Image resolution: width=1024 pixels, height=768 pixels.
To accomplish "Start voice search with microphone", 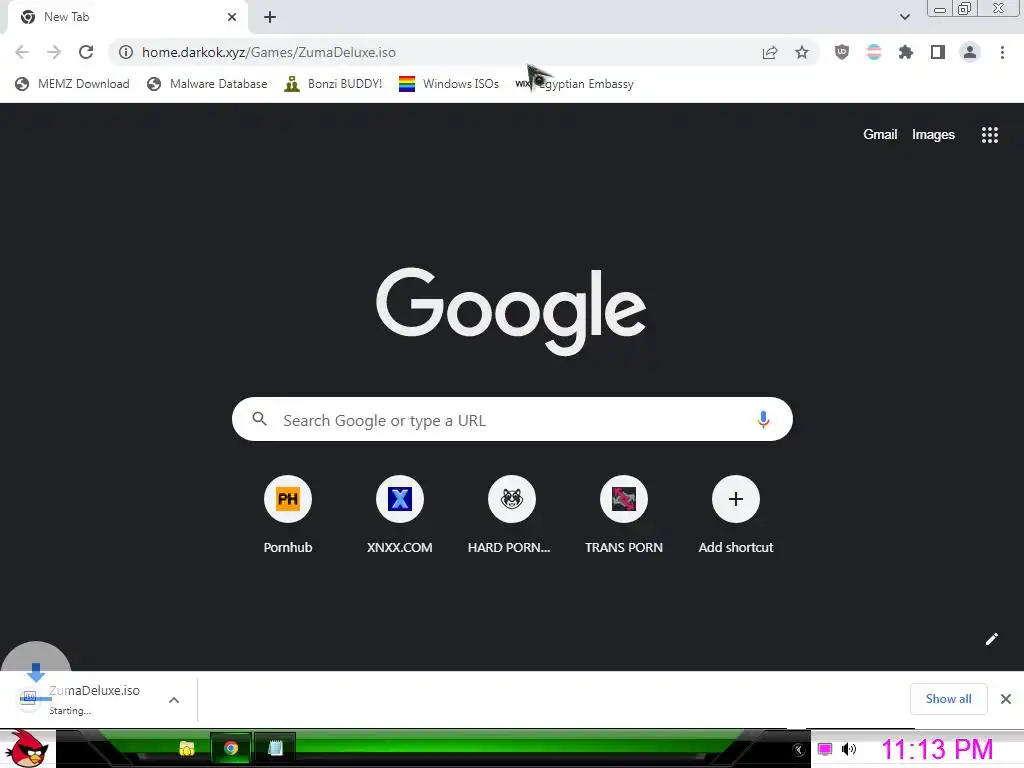I will 763,419.
